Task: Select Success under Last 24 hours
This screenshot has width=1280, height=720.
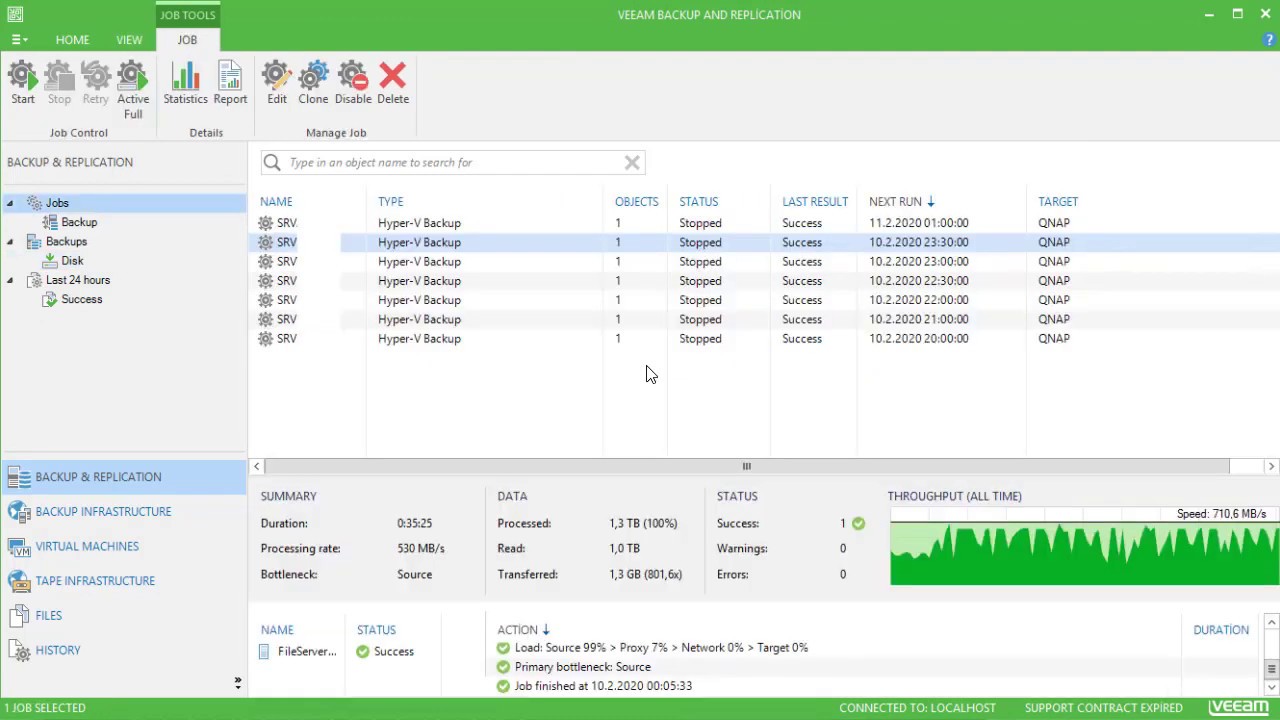Action: click(82, 299)
